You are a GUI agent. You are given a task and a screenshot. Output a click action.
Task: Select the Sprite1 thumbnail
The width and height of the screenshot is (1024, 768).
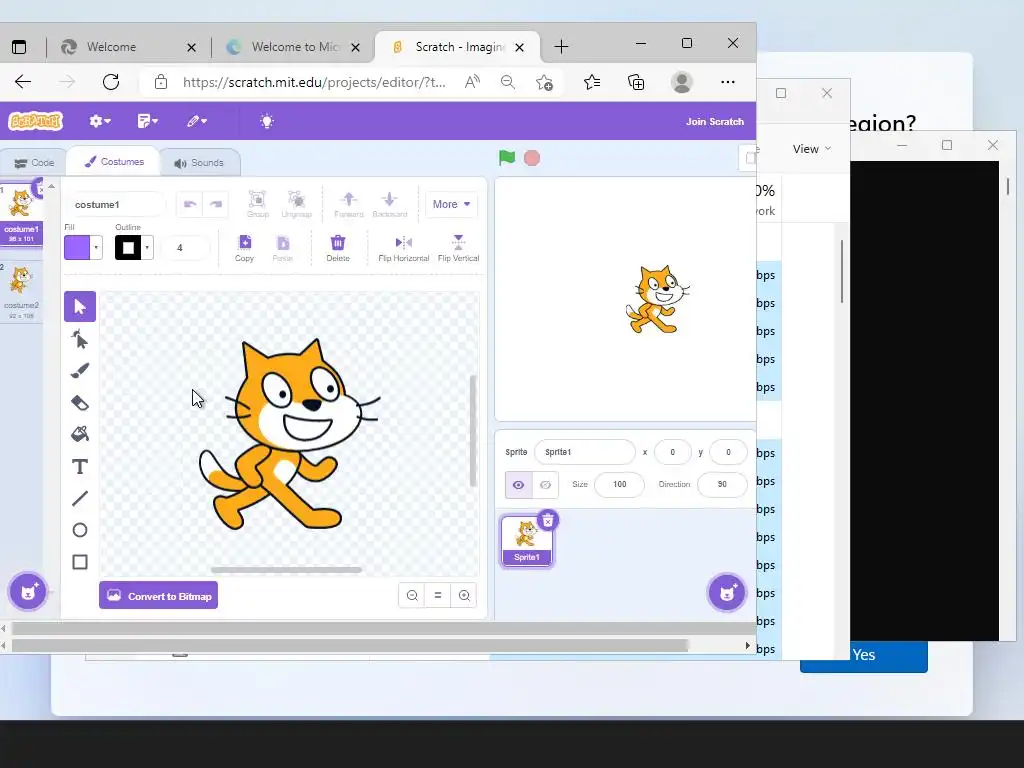coord(526,541)
